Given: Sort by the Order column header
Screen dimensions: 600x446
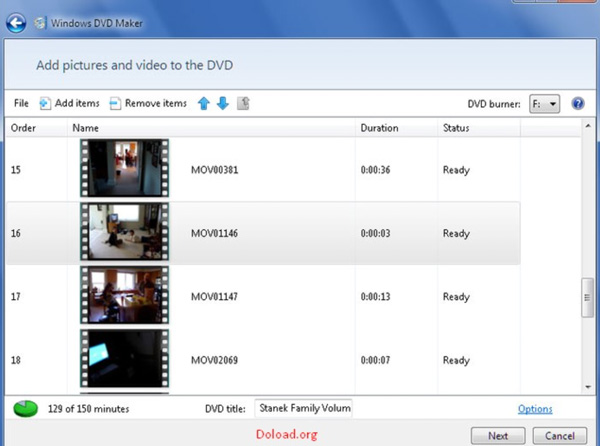Looking at the screenshot, I should (36, 128).
